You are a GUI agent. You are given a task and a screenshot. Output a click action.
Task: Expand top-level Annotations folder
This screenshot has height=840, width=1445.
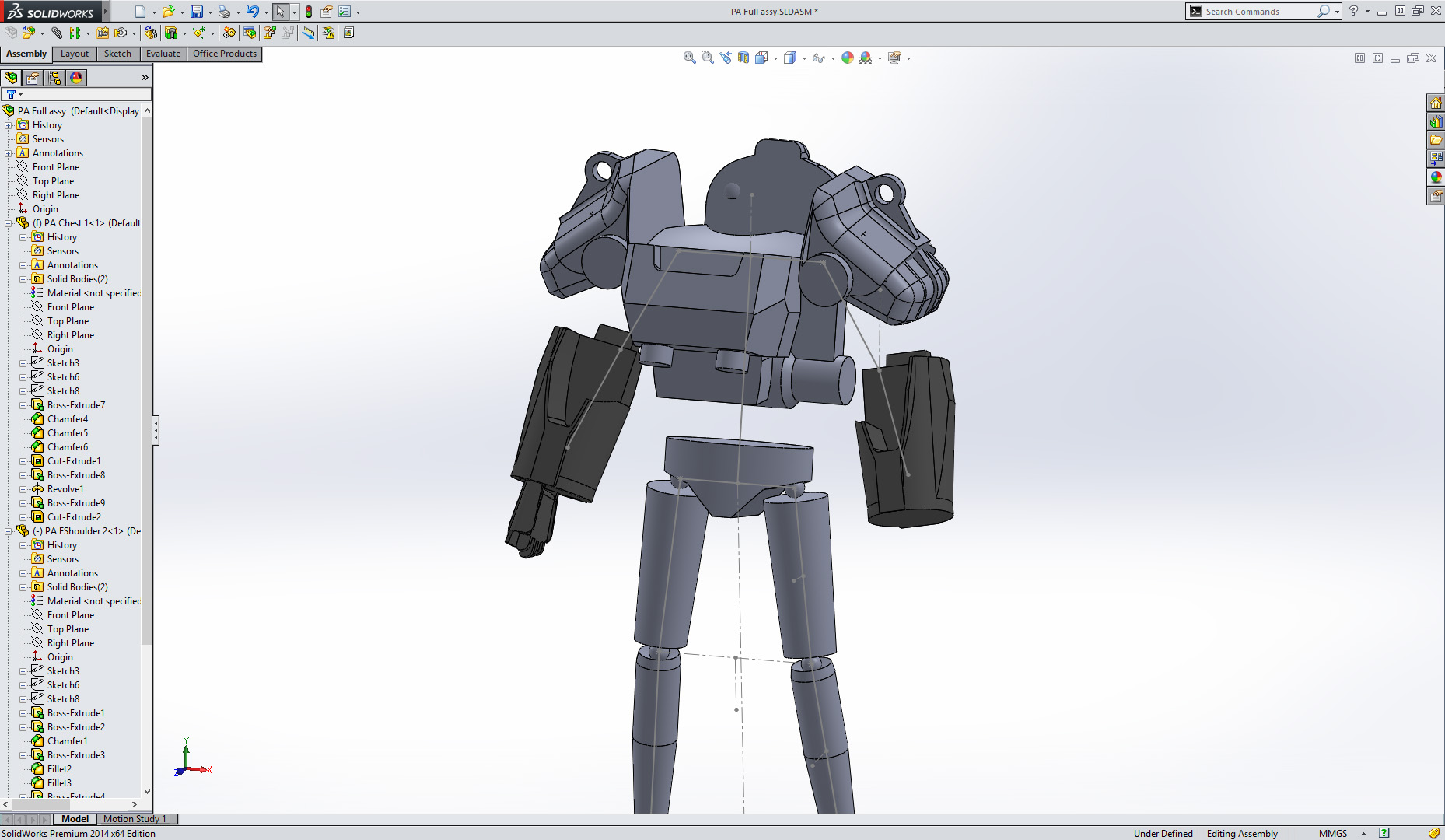click(9, 153)
